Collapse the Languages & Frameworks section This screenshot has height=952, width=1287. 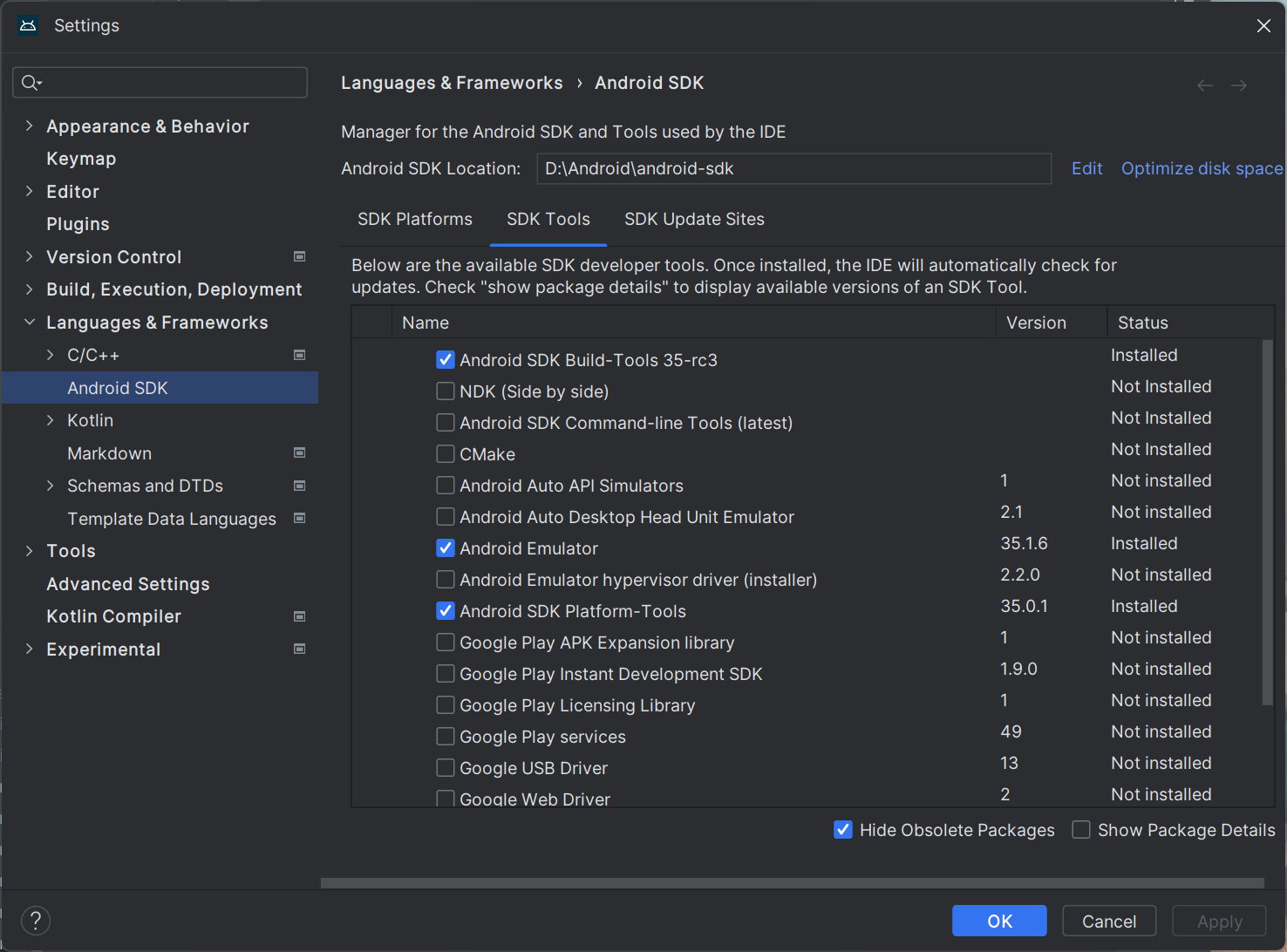pyautogui.click(x=30, y=323)
